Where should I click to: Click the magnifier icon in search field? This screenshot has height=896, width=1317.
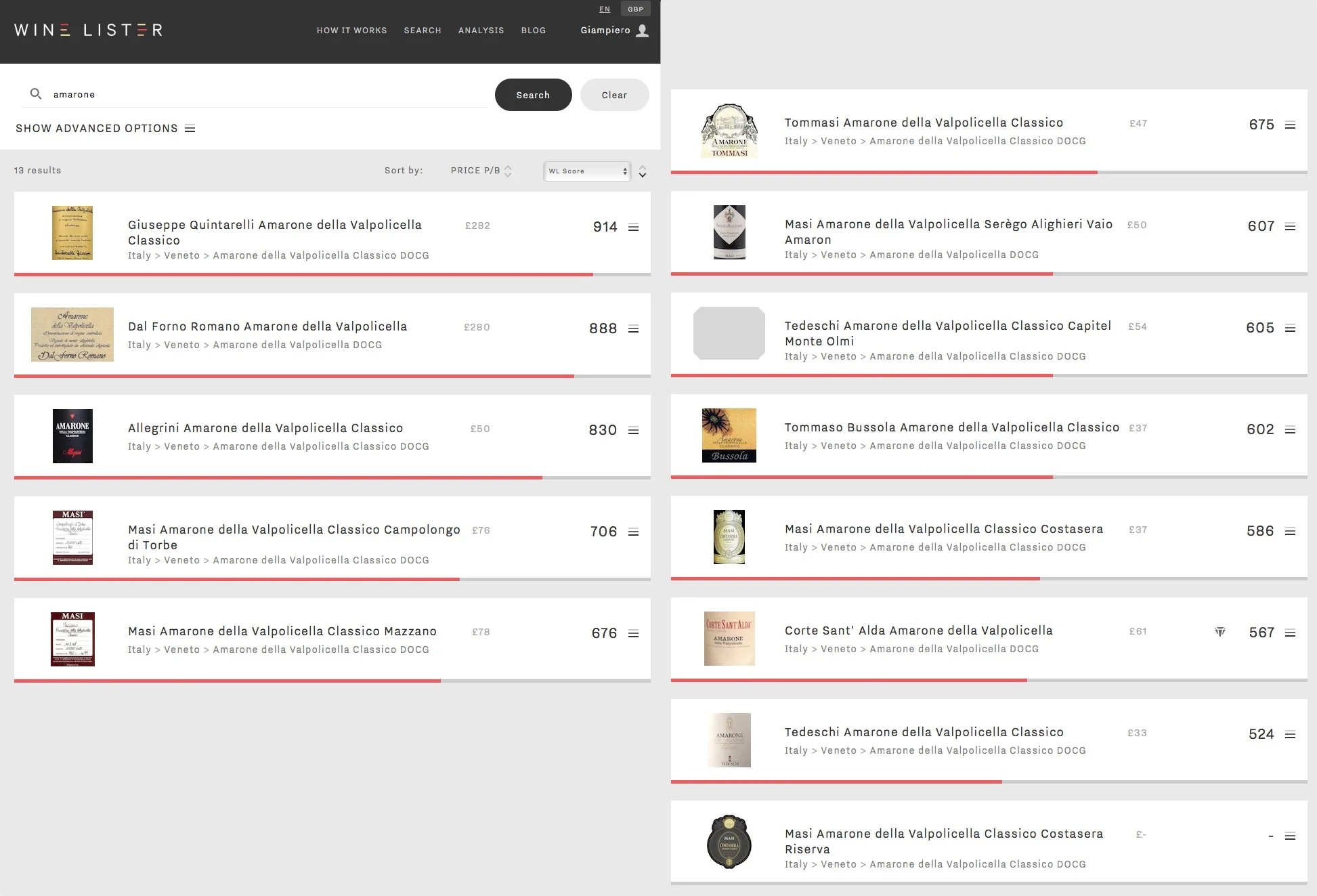point(36,93)
